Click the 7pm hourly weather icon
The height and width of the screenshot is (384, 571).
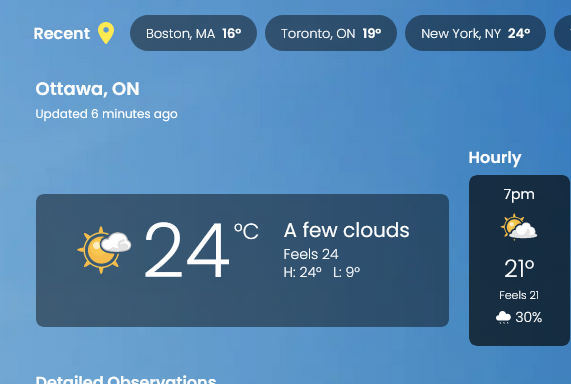(x=519, y=227)
